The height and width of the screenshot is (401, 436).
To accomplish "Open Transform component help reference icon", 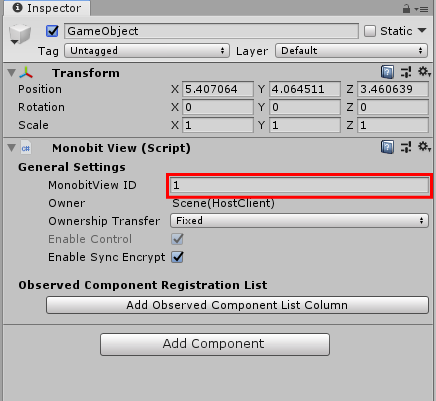I will click(387, 72).
